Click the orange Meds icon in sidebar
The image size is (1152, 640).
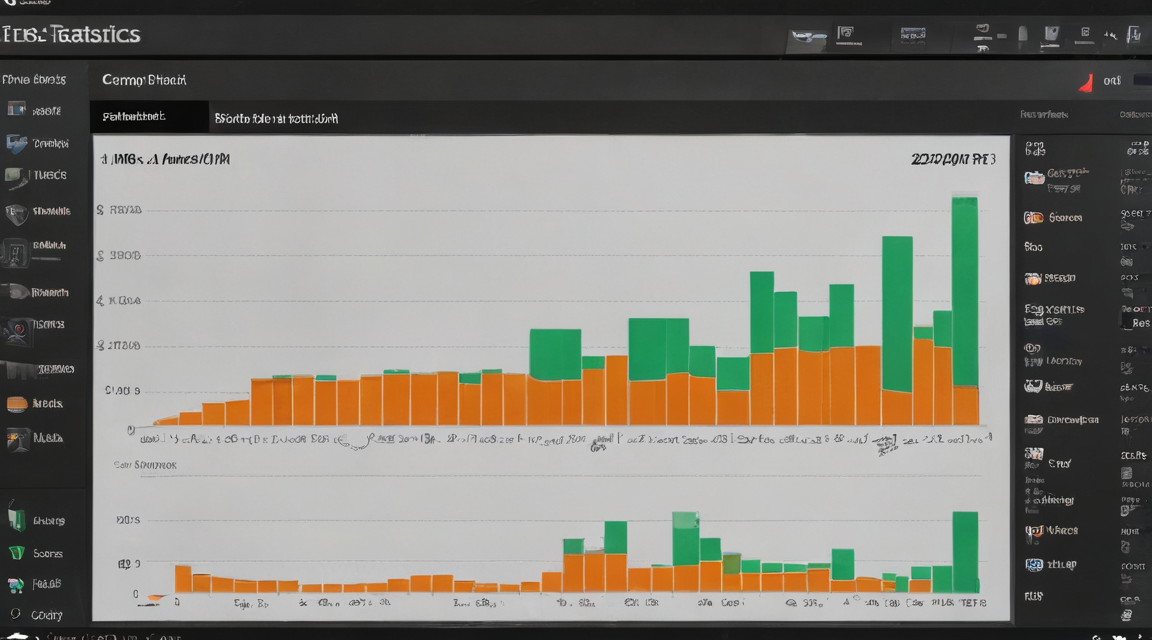tap(16, 403)
